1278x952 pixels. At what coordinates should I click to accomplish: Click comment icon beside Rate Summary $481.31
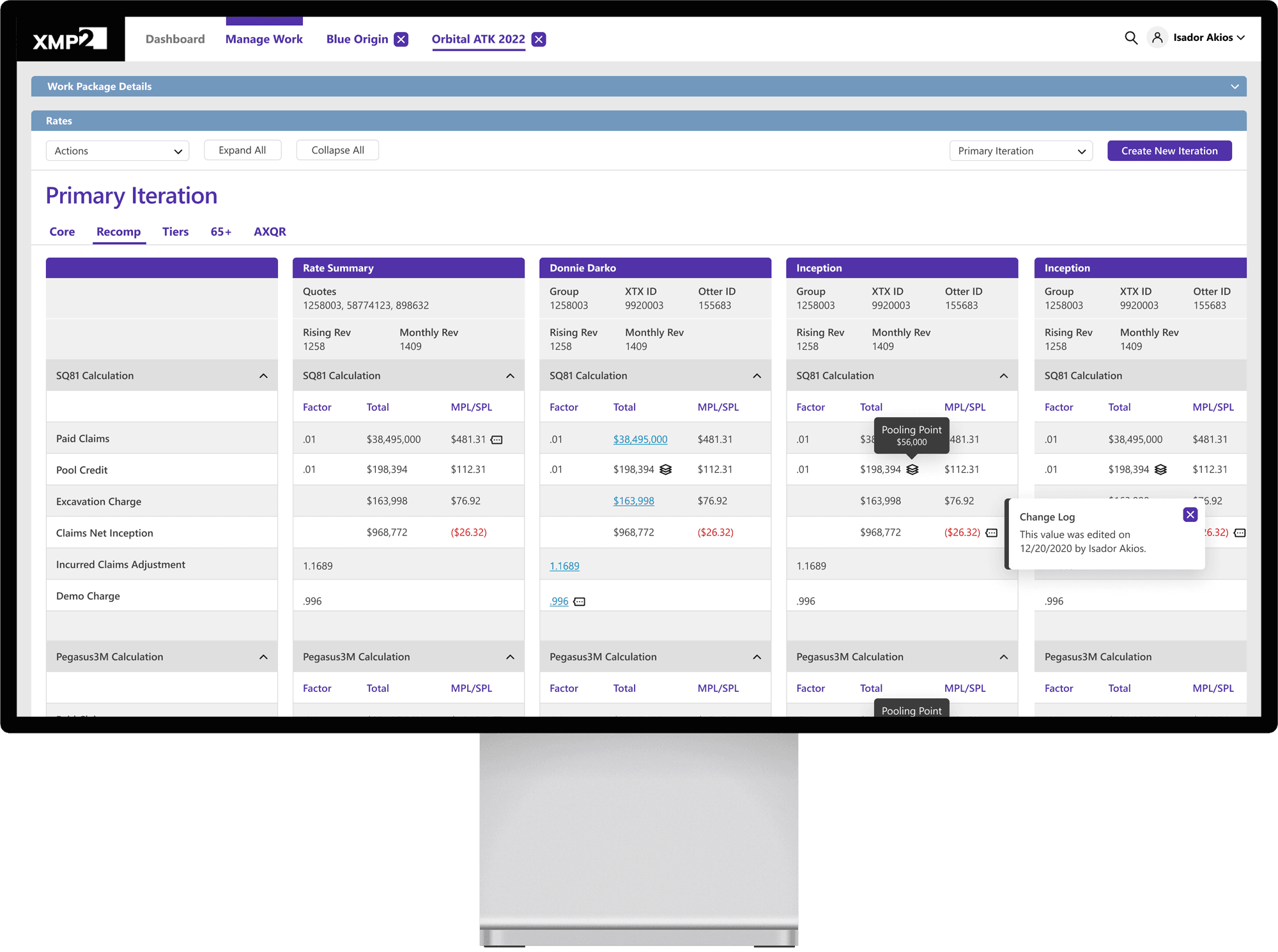(497, 440)
